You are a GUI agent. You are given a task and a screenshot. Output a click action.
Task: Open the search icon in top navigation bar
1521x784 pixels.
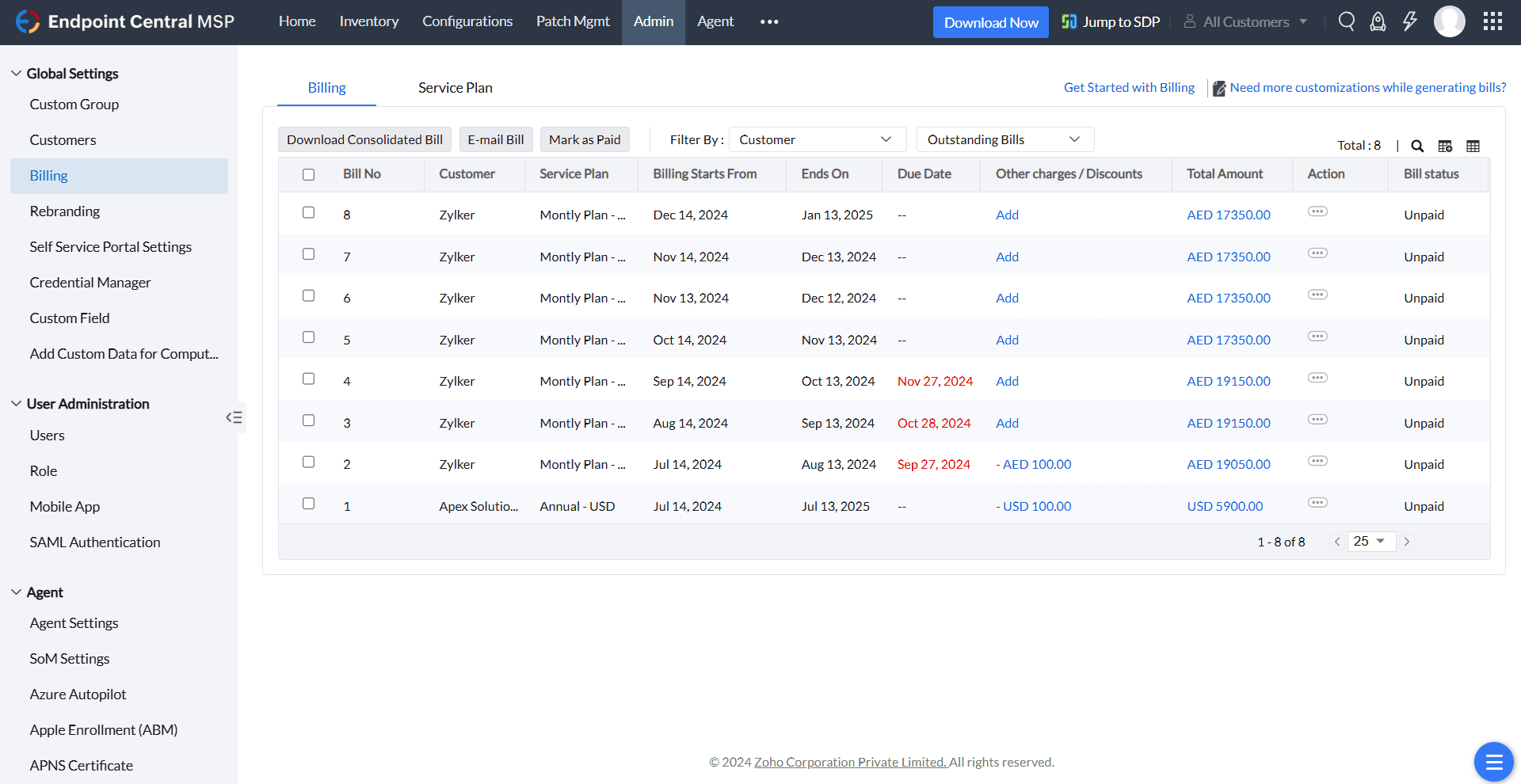click(1346, 21)
